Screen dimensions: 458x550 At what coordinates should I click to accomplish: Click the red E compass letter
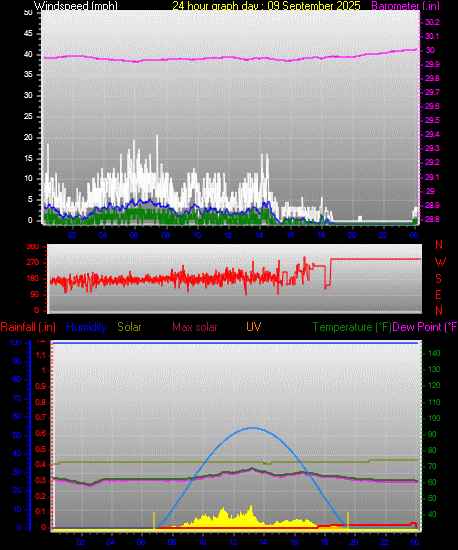438,295
